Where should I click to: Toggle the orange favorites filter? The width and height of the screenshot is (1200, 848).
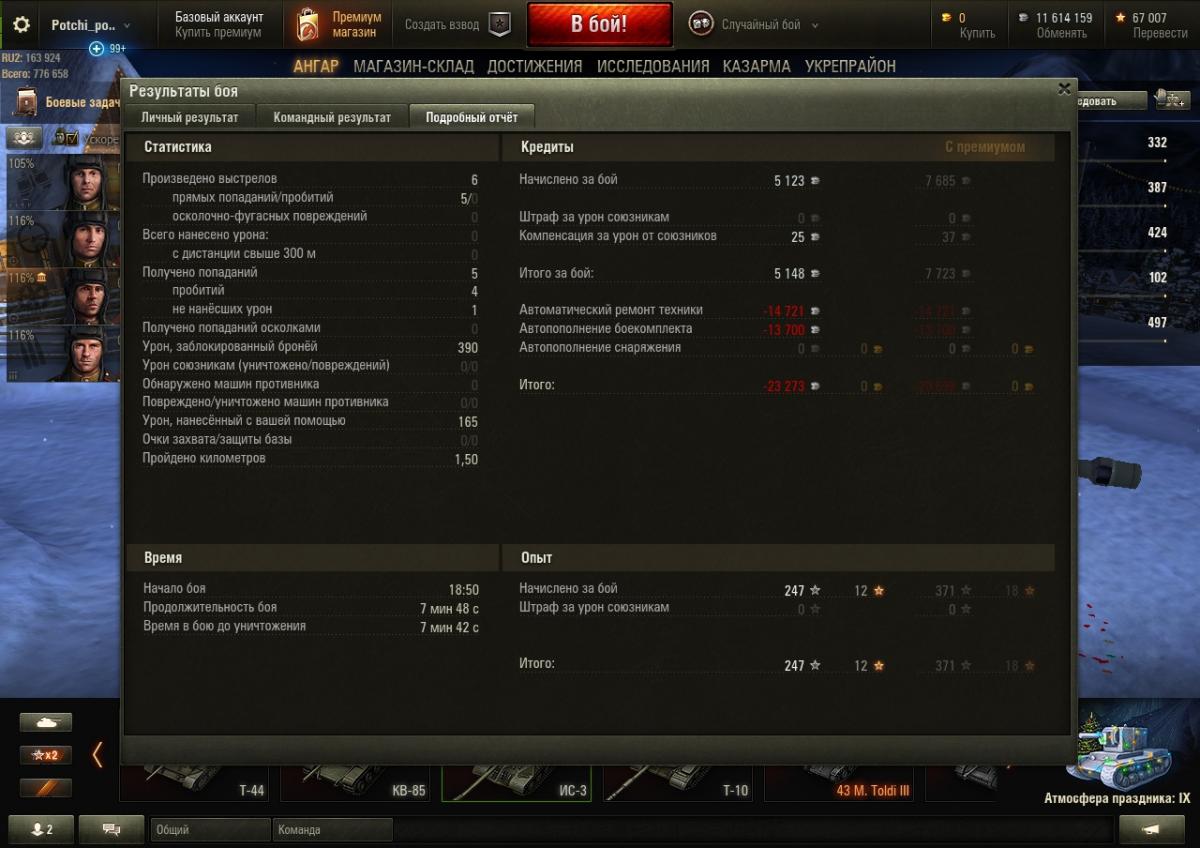(x=46, y=788)
